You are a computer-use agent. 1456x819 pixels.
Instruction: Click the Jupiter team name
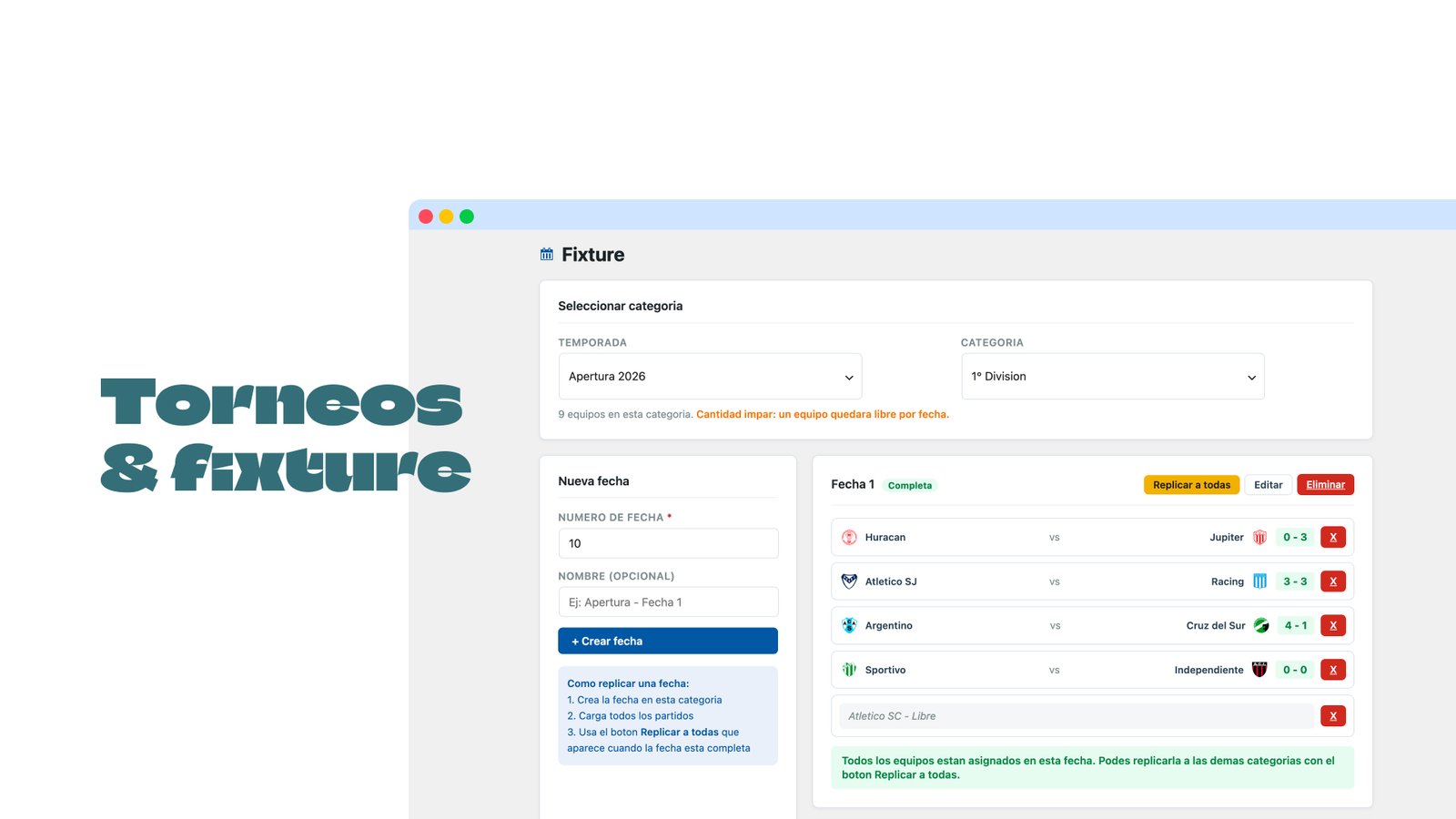coord(1226,537)
